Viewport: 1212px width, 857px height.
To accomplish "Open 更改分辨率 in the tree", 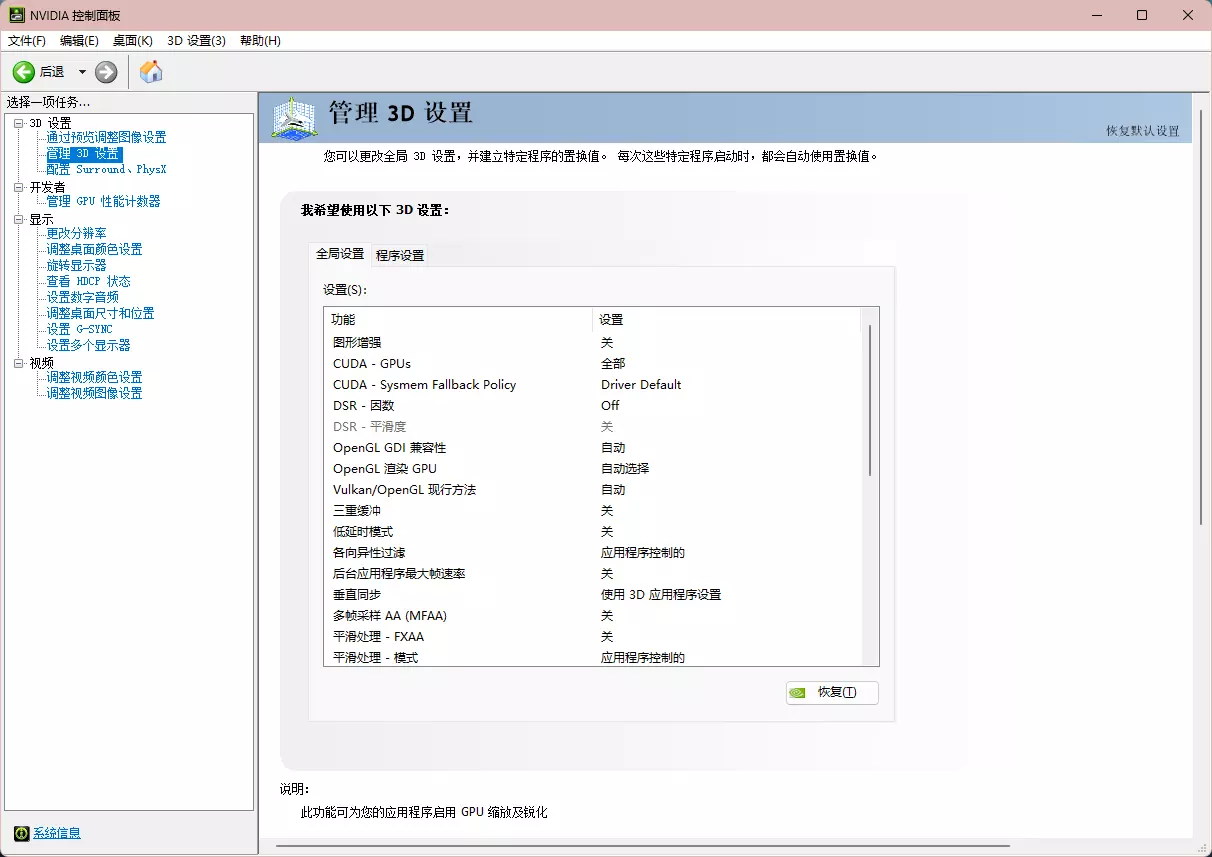I will pos(76,233).
